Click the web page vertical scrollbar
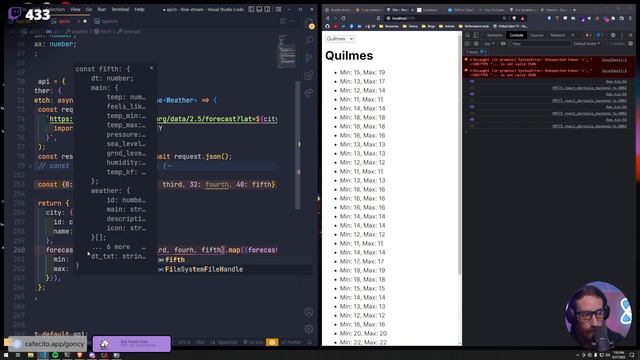This screenshot has height=360, width=640. pos(460,155)
